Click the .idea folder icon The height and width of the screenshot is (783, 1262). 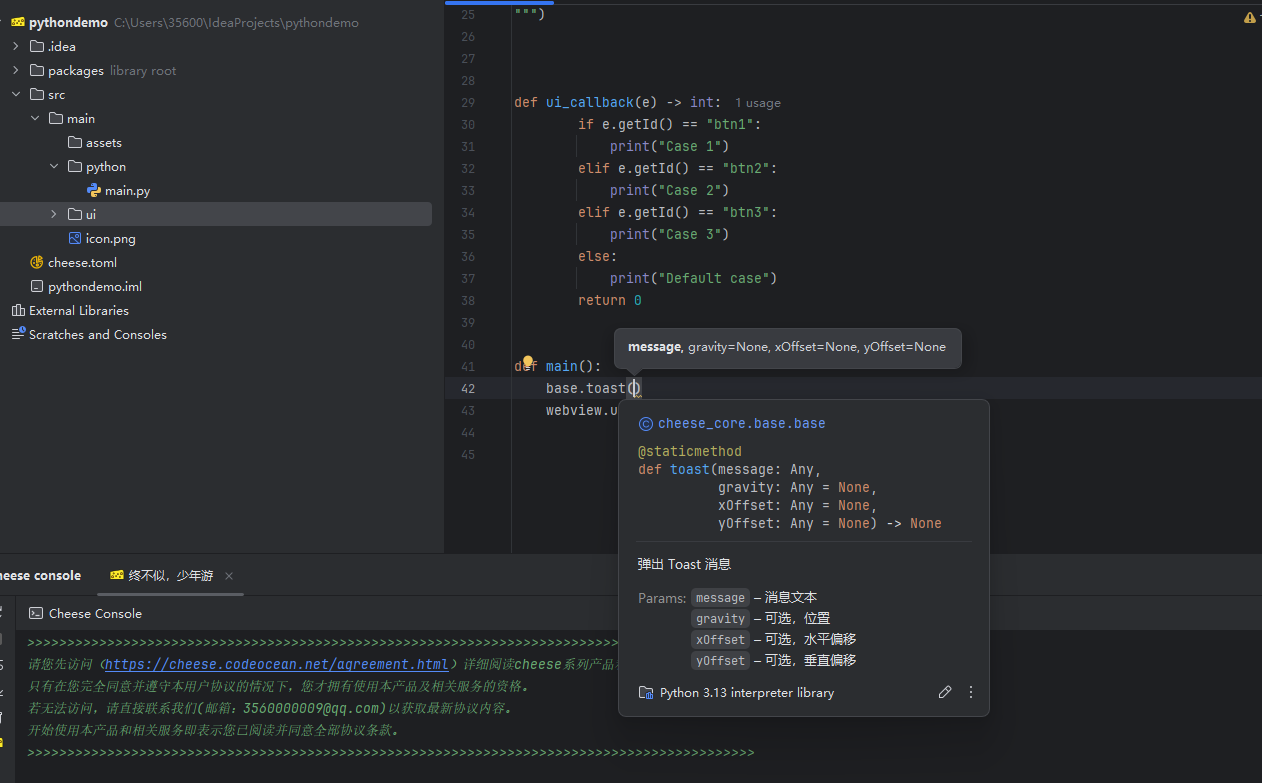pos(37,46)
